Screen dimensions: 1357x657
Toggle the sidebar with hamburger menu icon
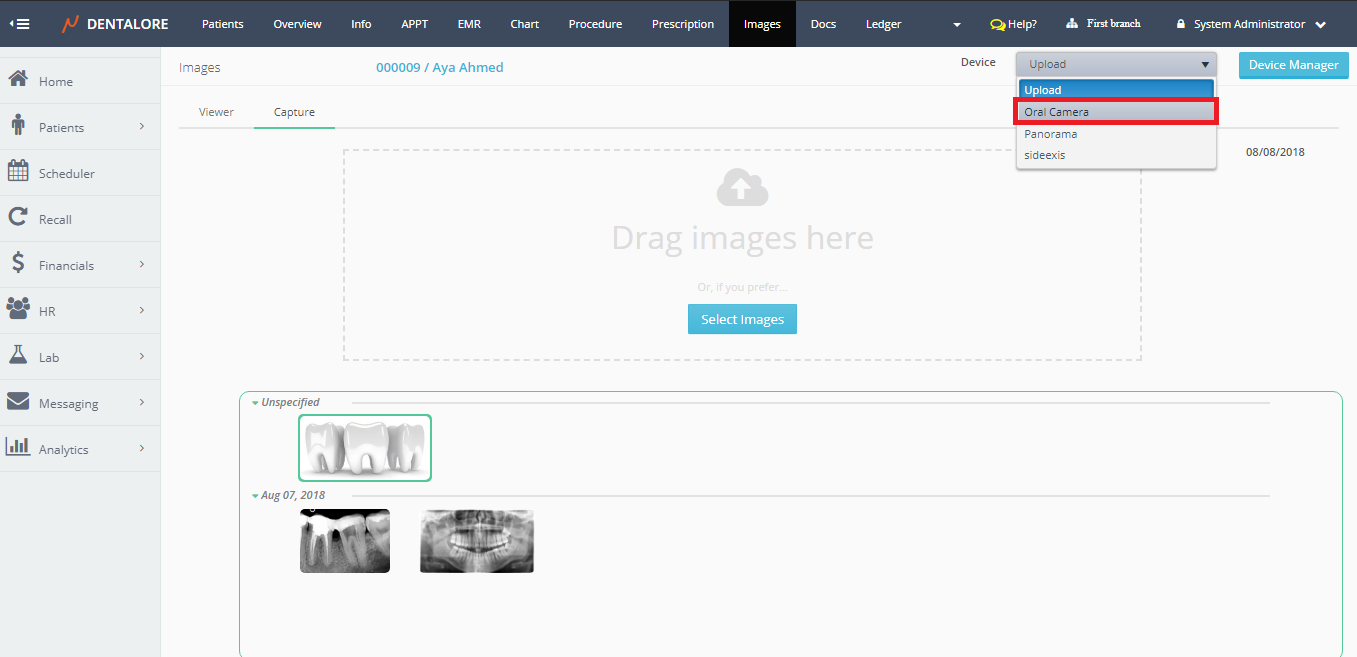tap(19, 24)
